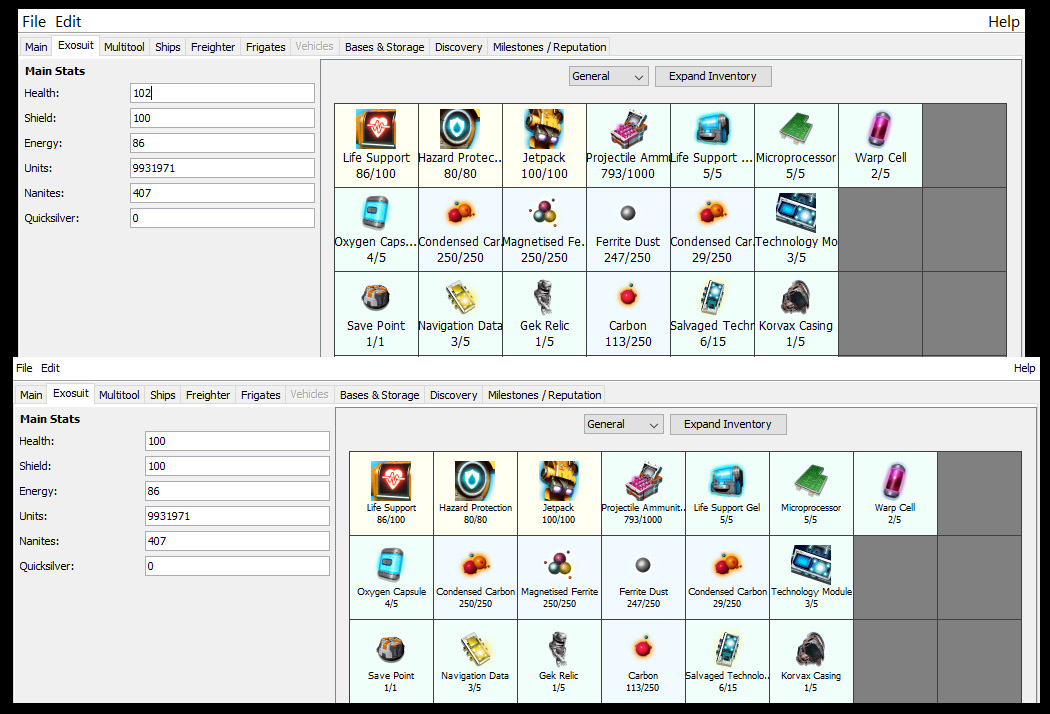Open General inventory dropdown in lower window
Image resolution: width=1050 pixels, height=714 pixels.
623,424
